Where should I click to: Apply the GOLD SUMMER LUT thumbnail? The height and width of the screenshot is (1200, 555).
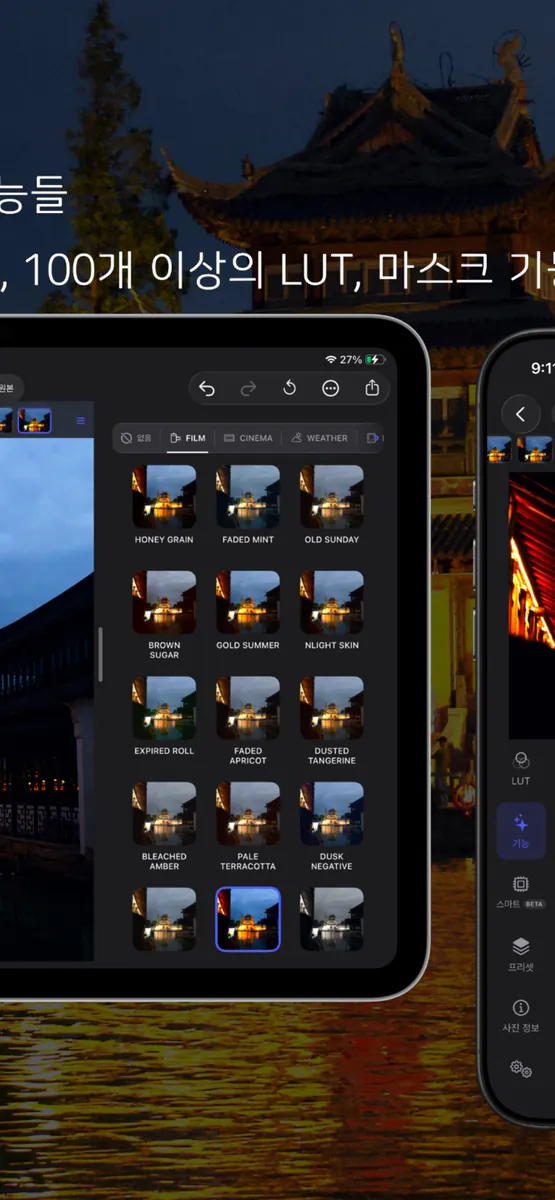coord(248,603)
